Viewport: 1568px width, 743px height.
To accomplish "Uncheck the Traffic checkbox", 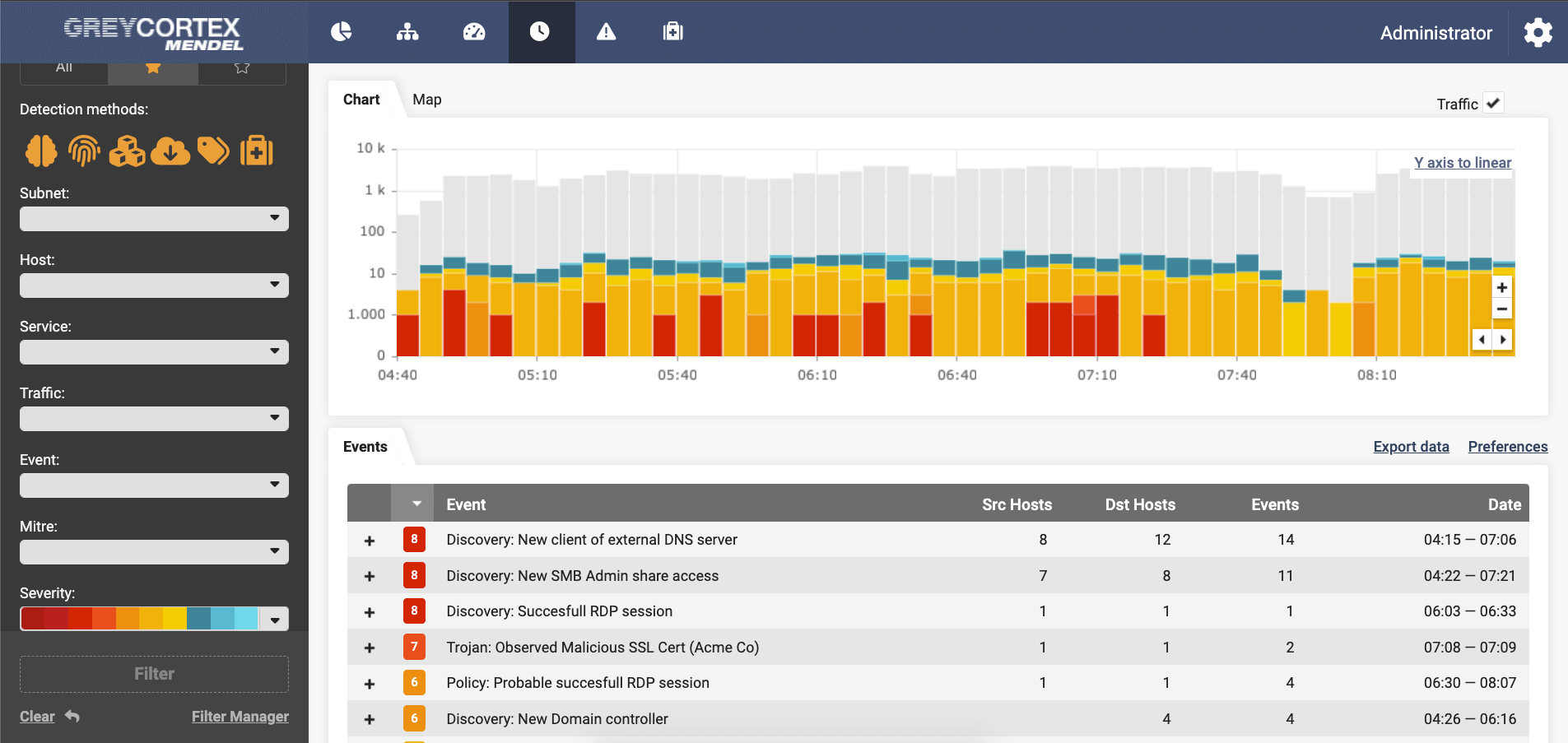I will tap(1493, 104).
